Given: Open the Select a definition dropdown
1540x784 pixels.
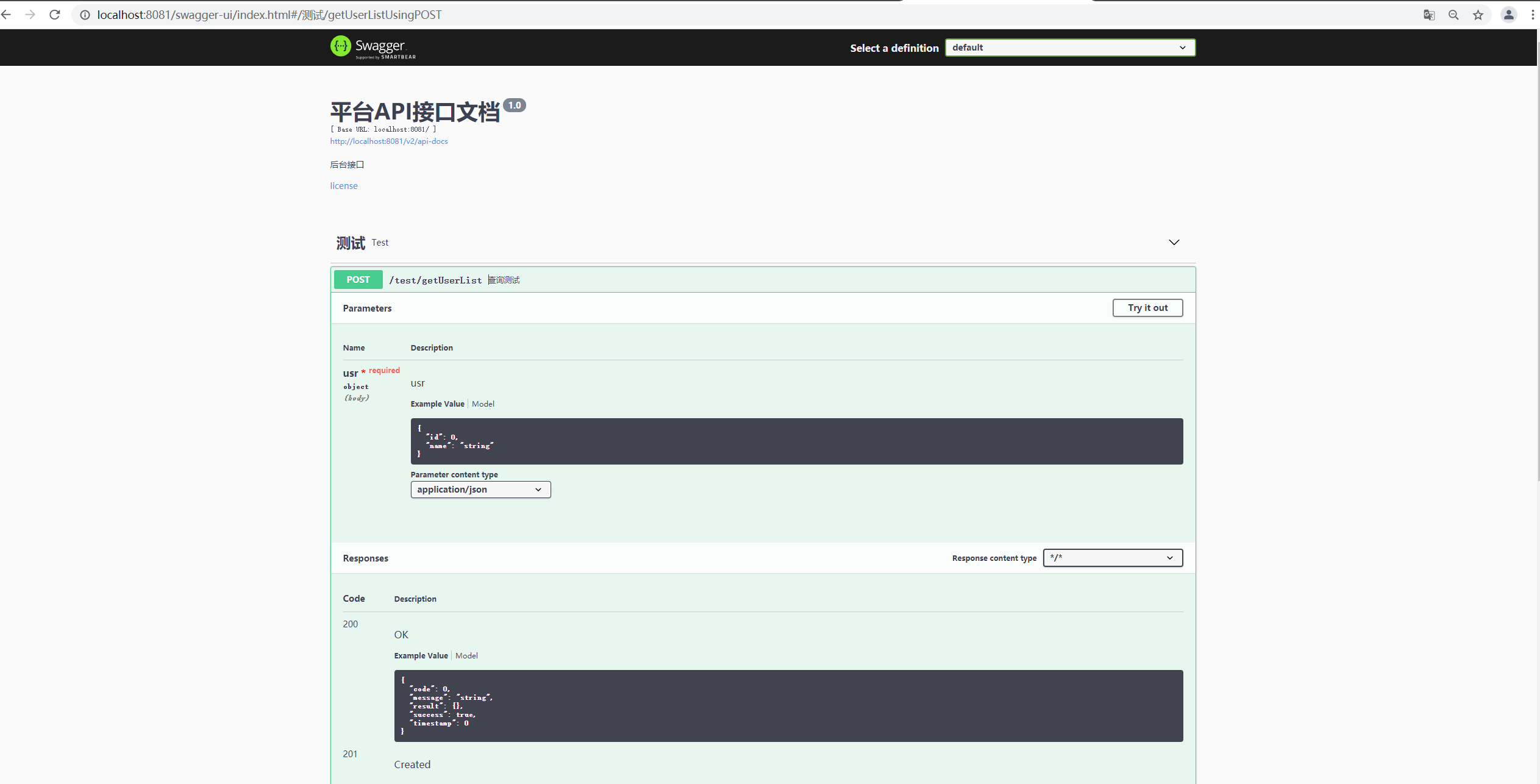Looking at the screenshot, I should tap(1069, 48).
